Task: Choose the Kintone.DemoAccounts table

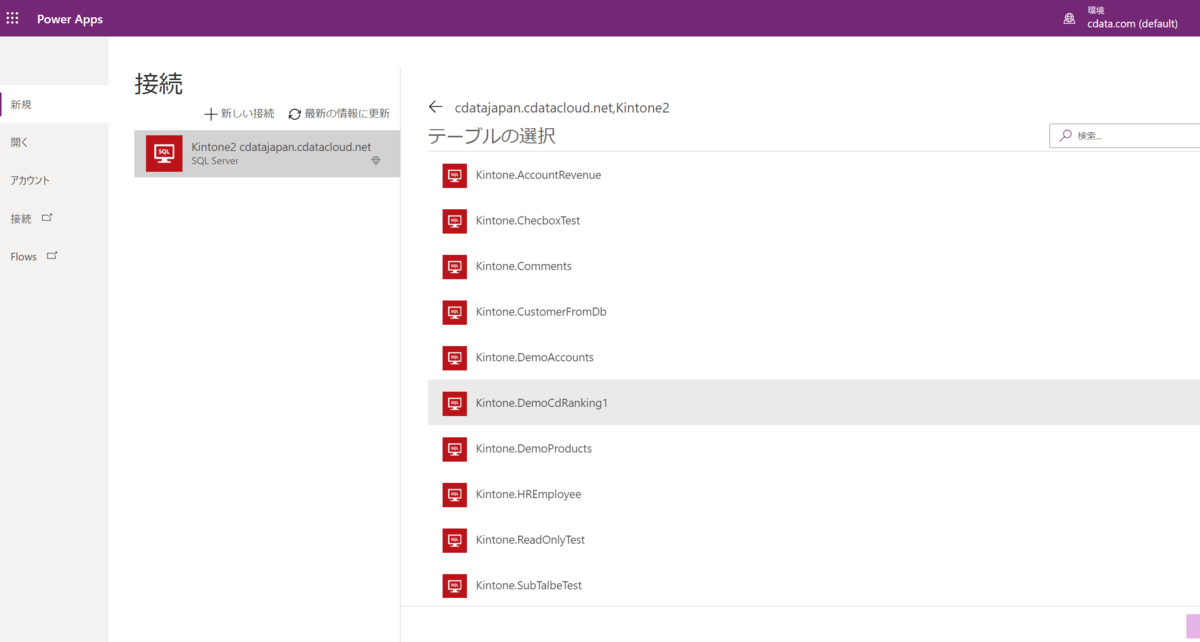Action: pos(814,357)
